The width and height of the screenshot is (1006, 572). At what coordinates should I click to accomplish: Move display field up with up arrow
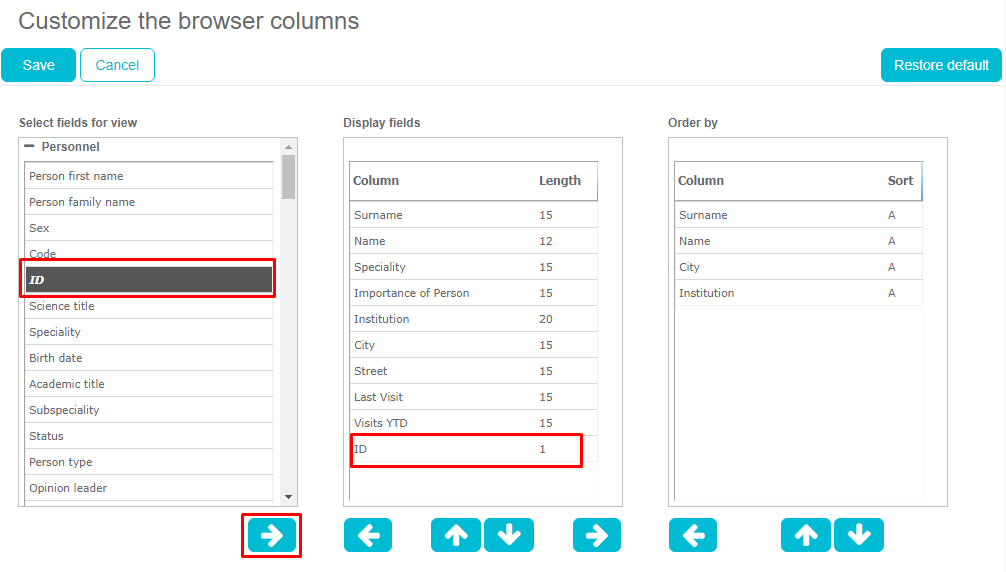(x=456, y=535)
